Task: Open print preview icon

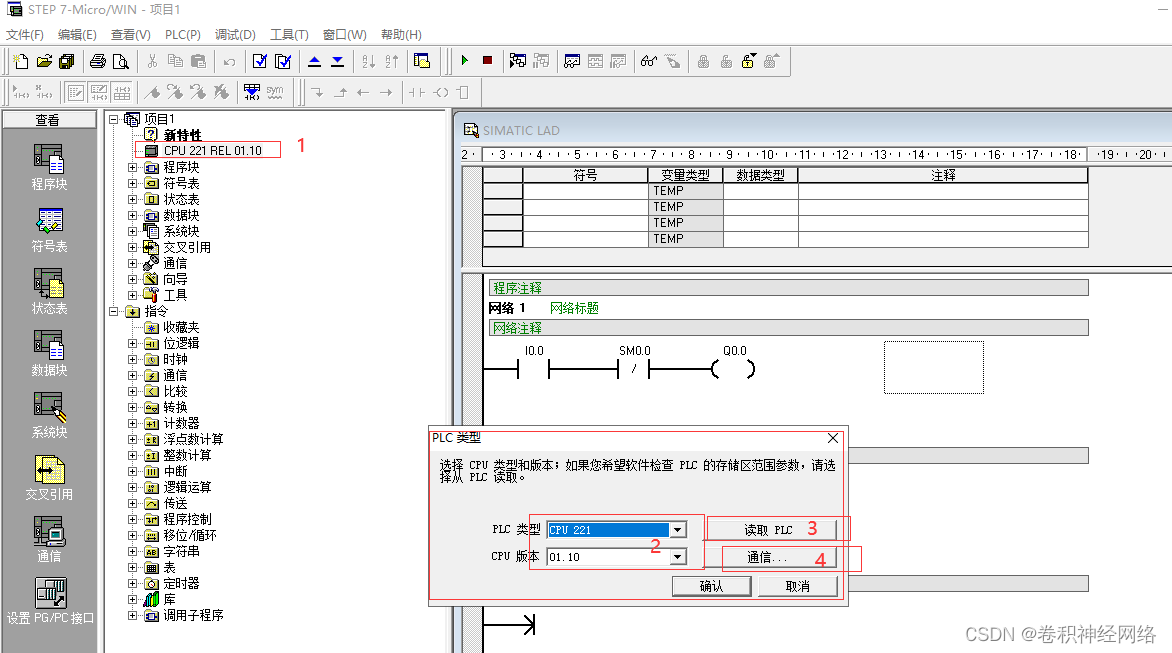Action: click(120, 61)
